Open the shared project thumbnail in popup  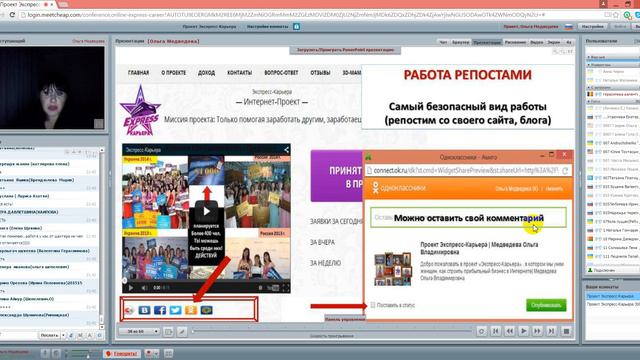tap(393, 269)
